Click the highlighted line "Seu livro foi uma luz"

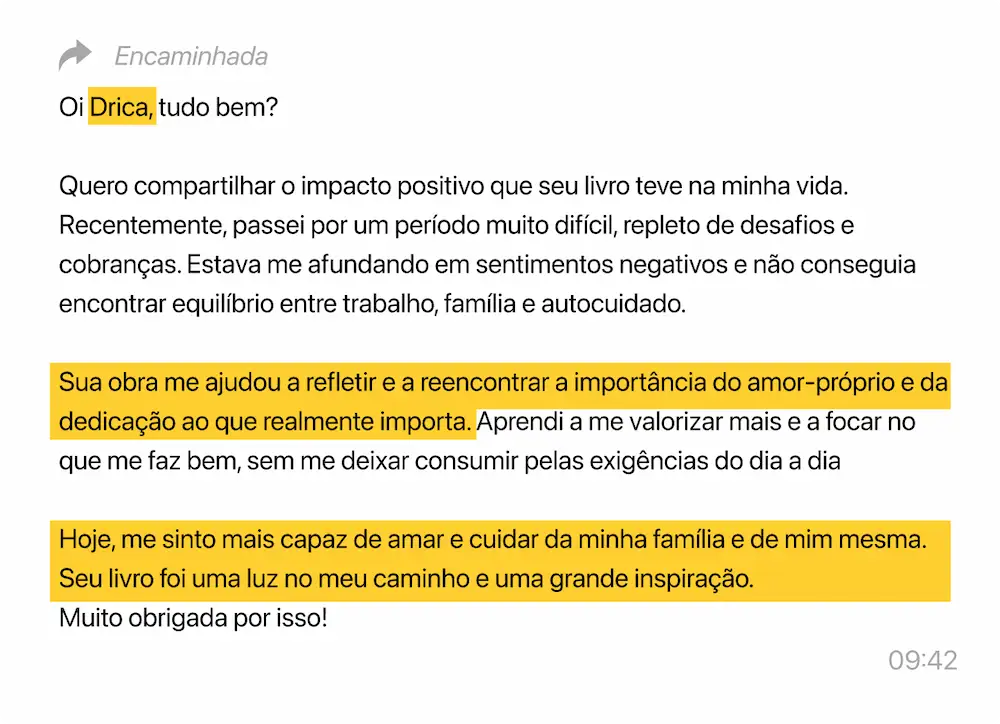coord(405,579)
